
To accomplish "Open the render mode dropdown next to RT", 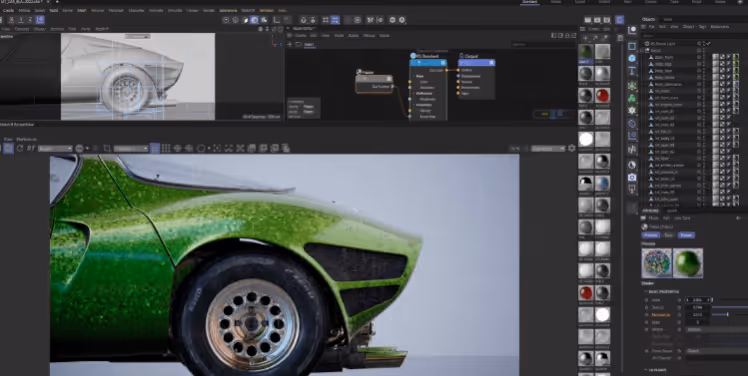I will [55, 148].
